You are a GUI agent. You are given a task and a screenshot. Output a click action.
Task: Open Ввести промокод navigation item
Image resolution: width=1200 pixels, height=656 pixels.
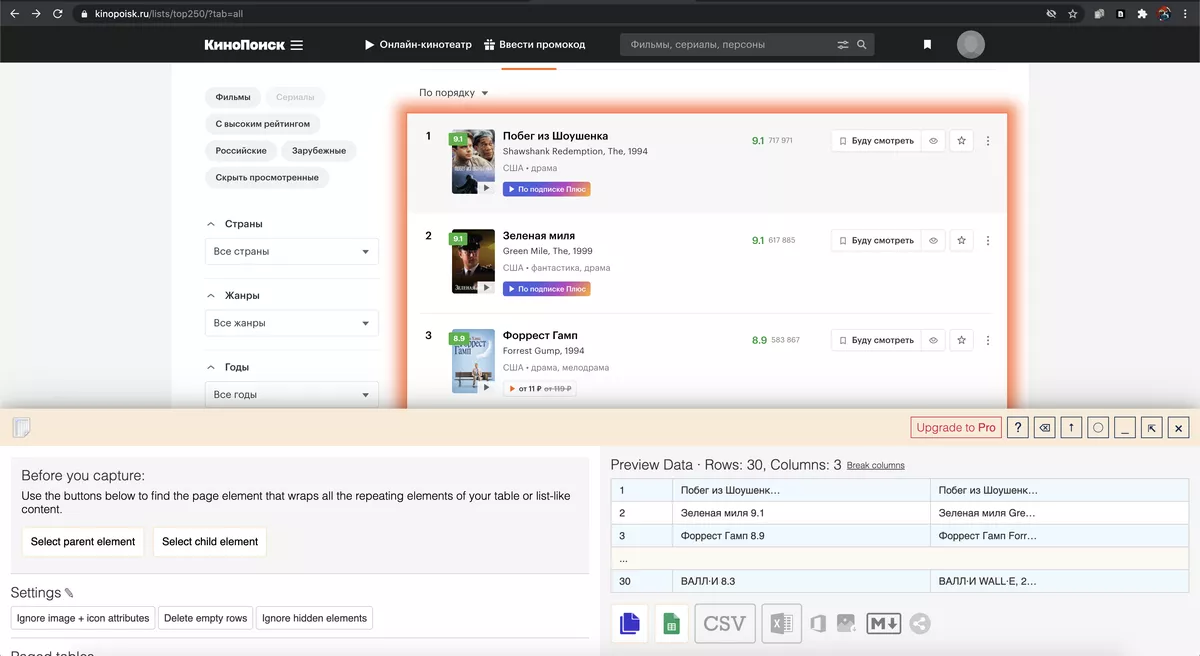pyautogui.click(x=535, y=45)
